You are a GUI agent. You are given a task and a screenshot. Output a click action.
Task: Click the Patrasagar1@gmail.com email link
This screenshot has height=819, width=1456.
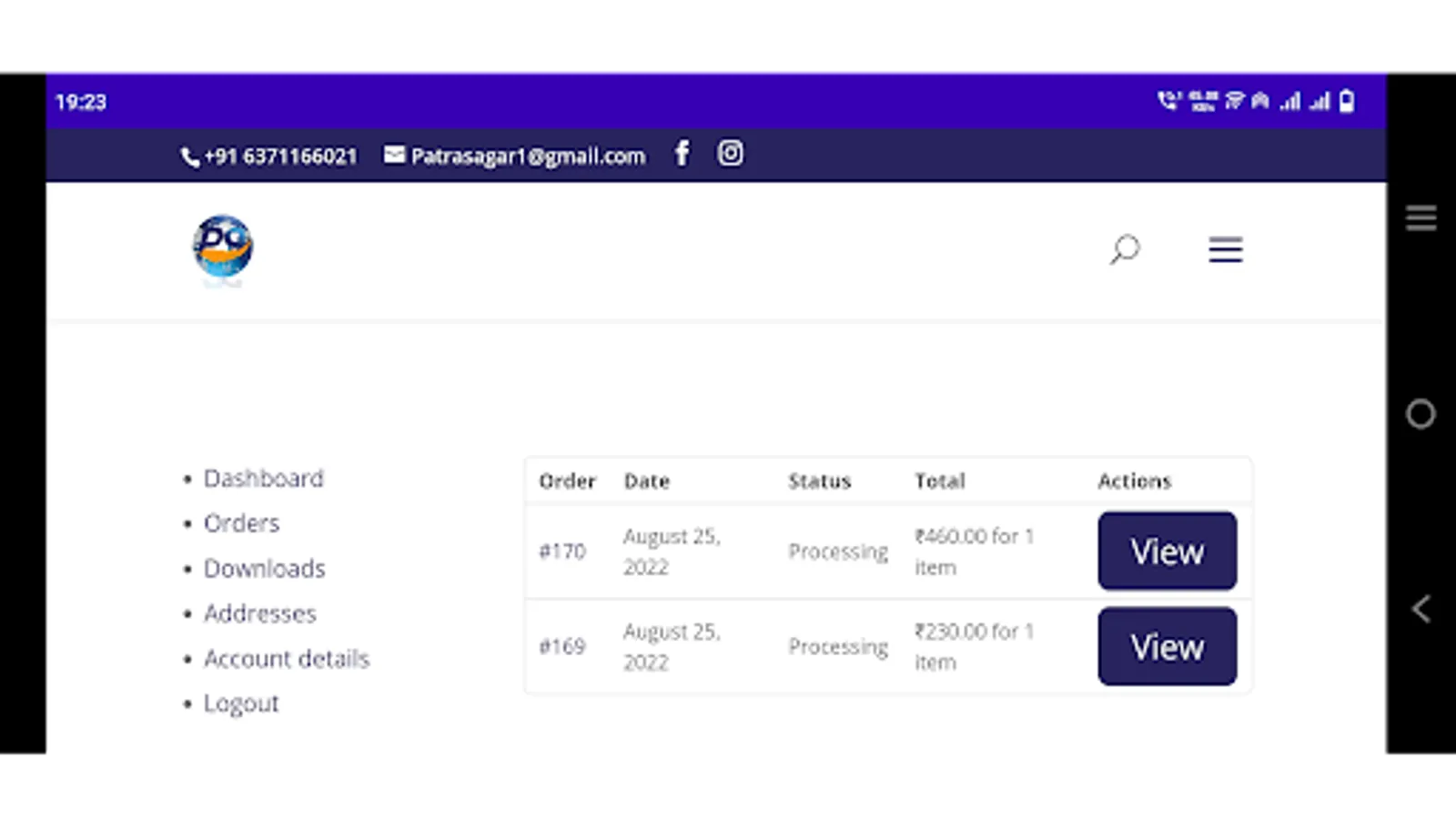pos(527,157)
